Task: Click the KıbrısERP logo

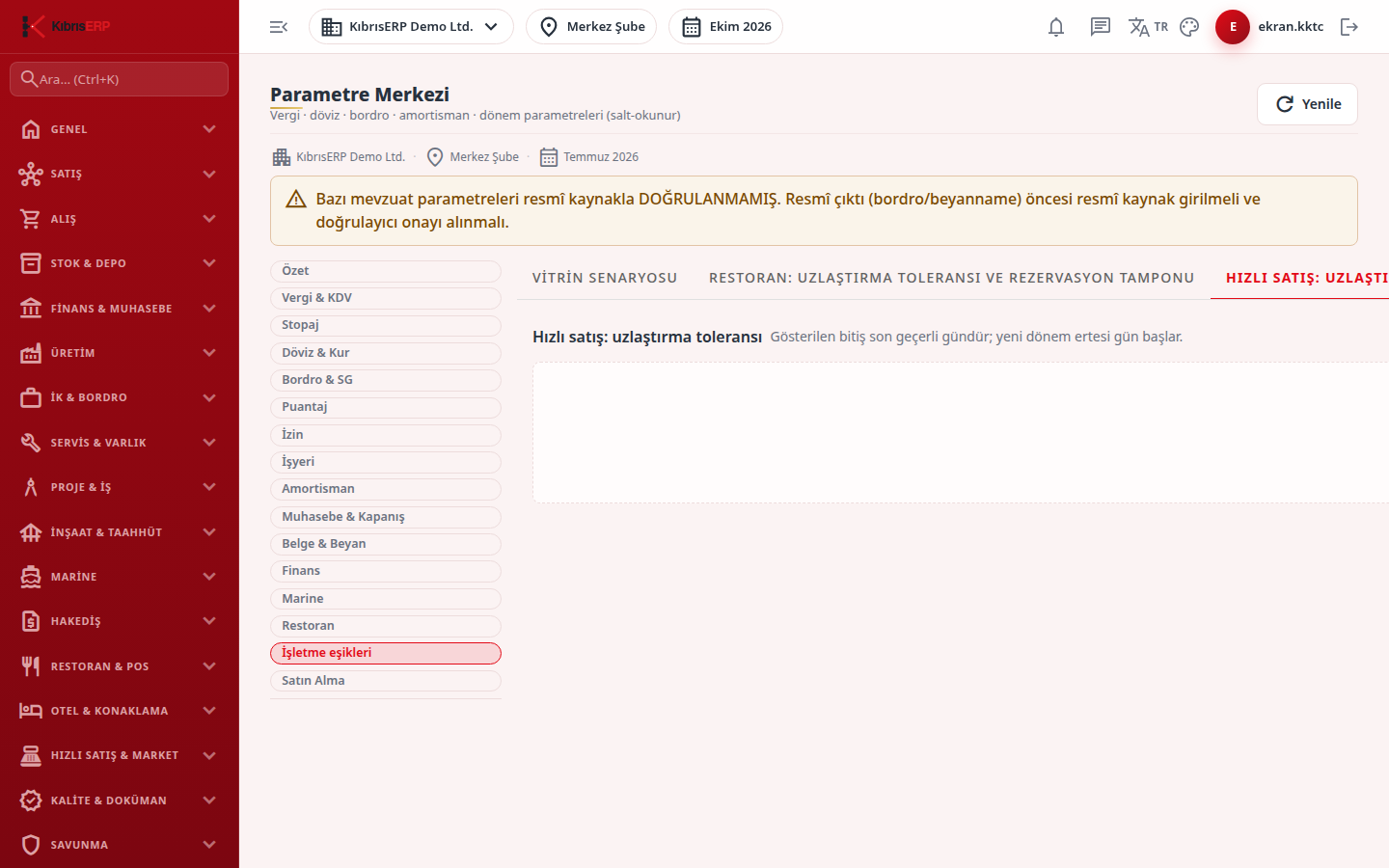Action: pos(66,26)
